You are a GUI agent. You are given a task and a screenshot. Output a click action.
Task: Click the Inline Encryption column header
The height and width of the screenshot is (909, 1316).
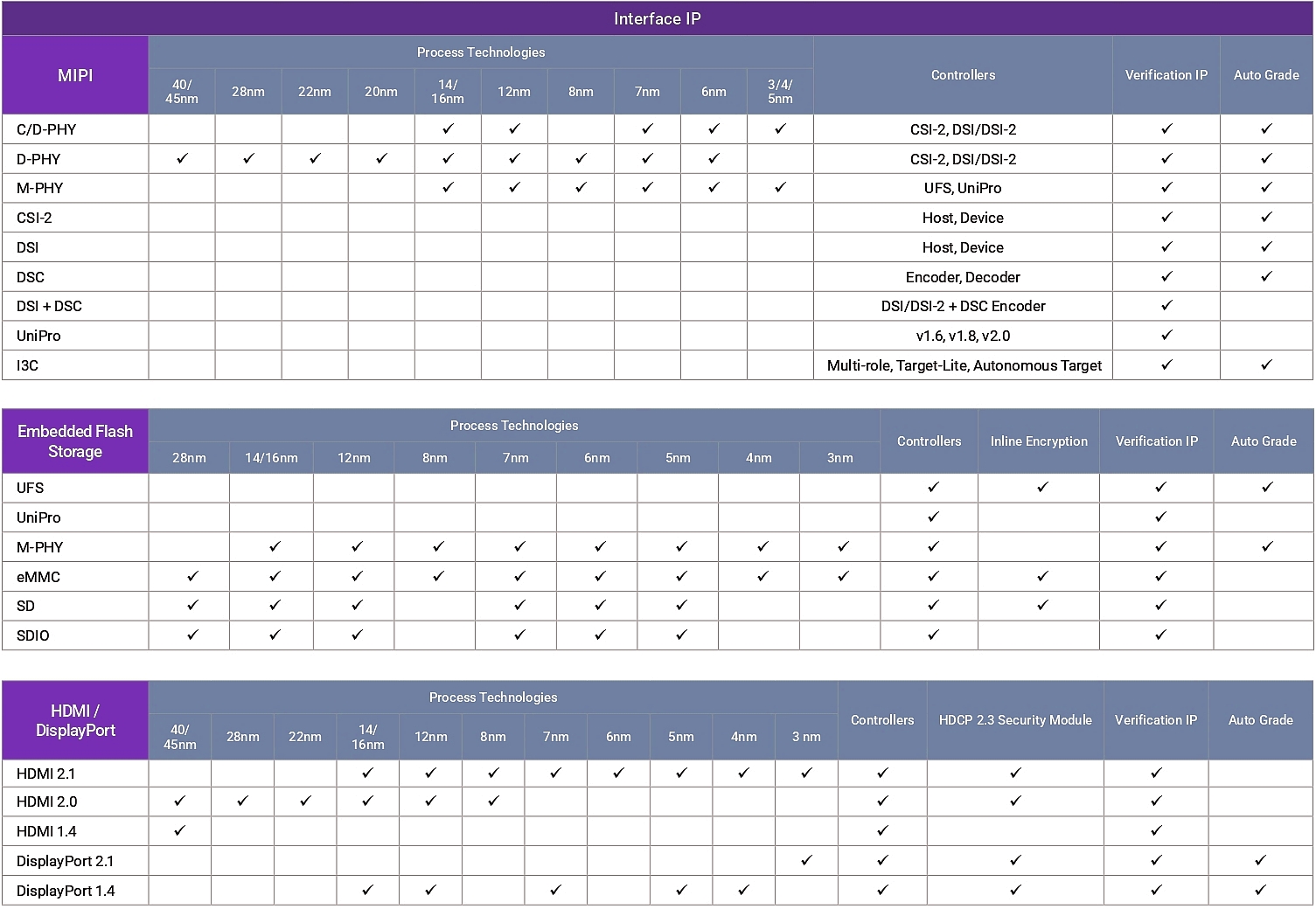pyautogui.click(x=1038, y=441)
